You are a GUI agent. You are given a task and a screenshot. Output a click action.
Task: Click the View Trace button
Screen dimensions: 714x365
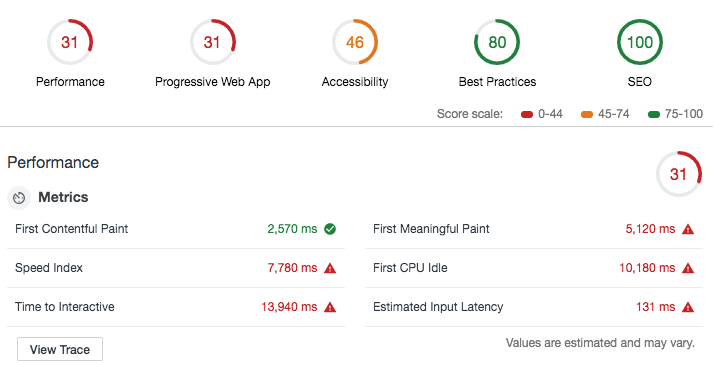coord(60,350)
